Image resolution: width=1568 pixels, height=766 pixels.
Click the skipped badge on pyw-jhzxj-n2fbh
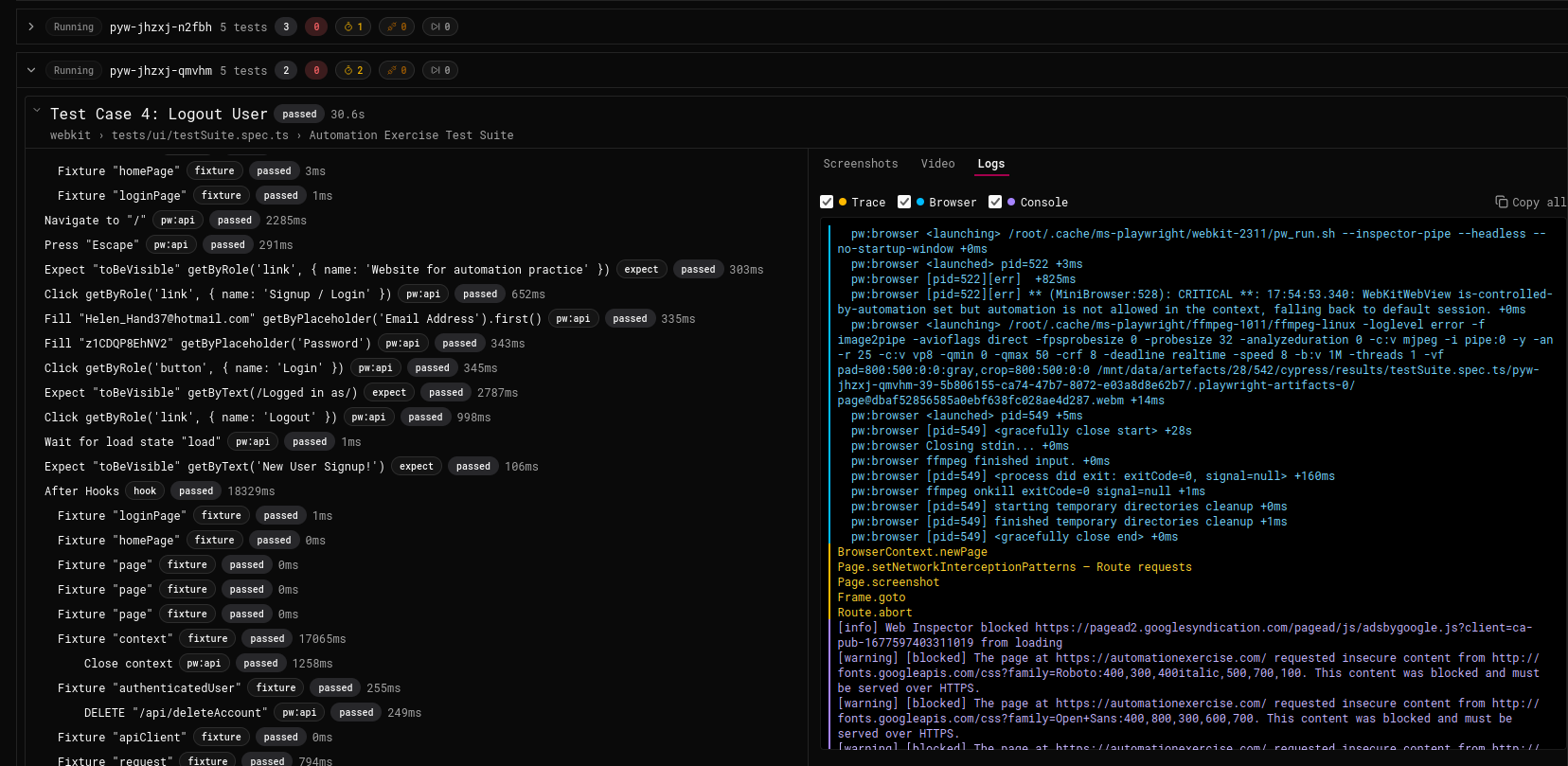tap(440, 27)
